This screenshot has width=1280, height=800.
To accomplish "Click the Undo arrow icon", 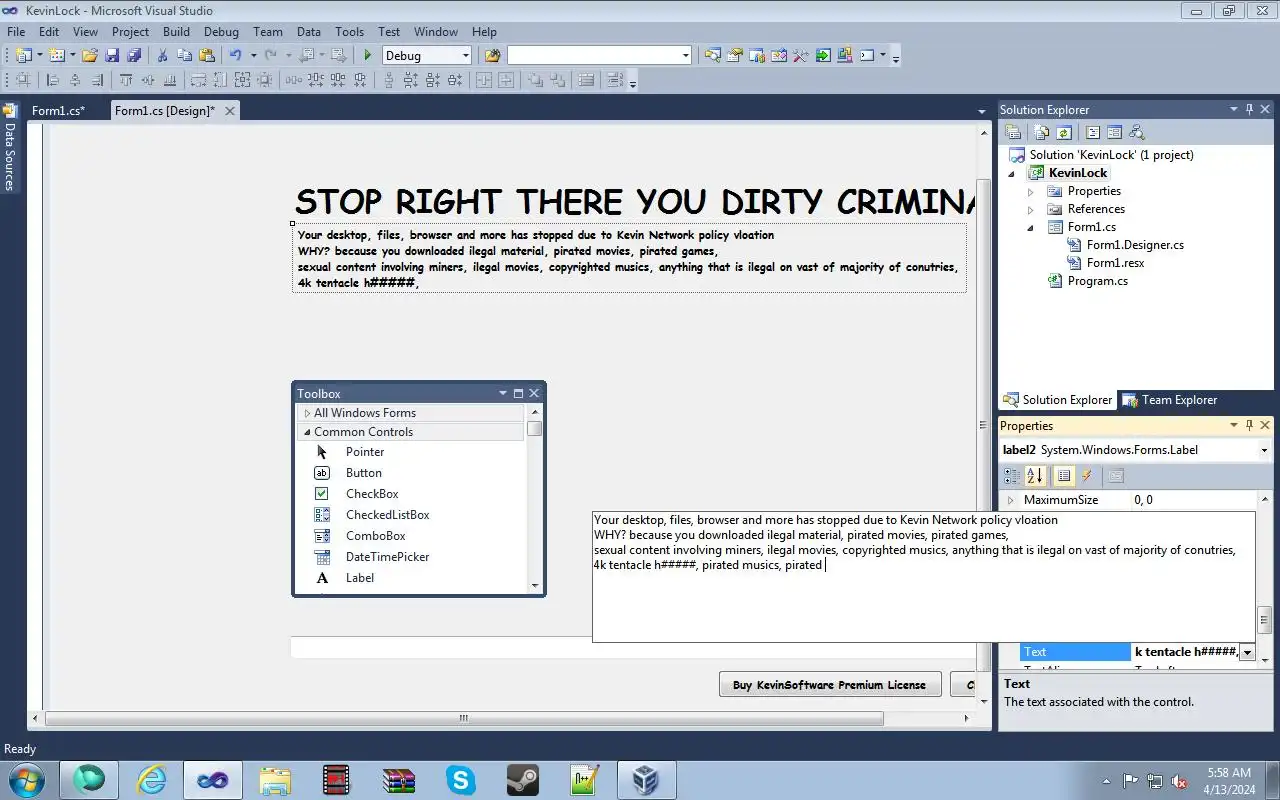I will point(236,55).
